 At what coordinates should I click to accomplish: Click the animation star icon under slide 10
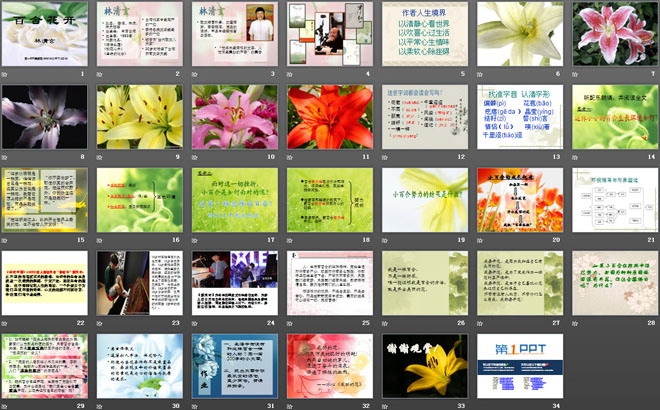tap(195, 157)
